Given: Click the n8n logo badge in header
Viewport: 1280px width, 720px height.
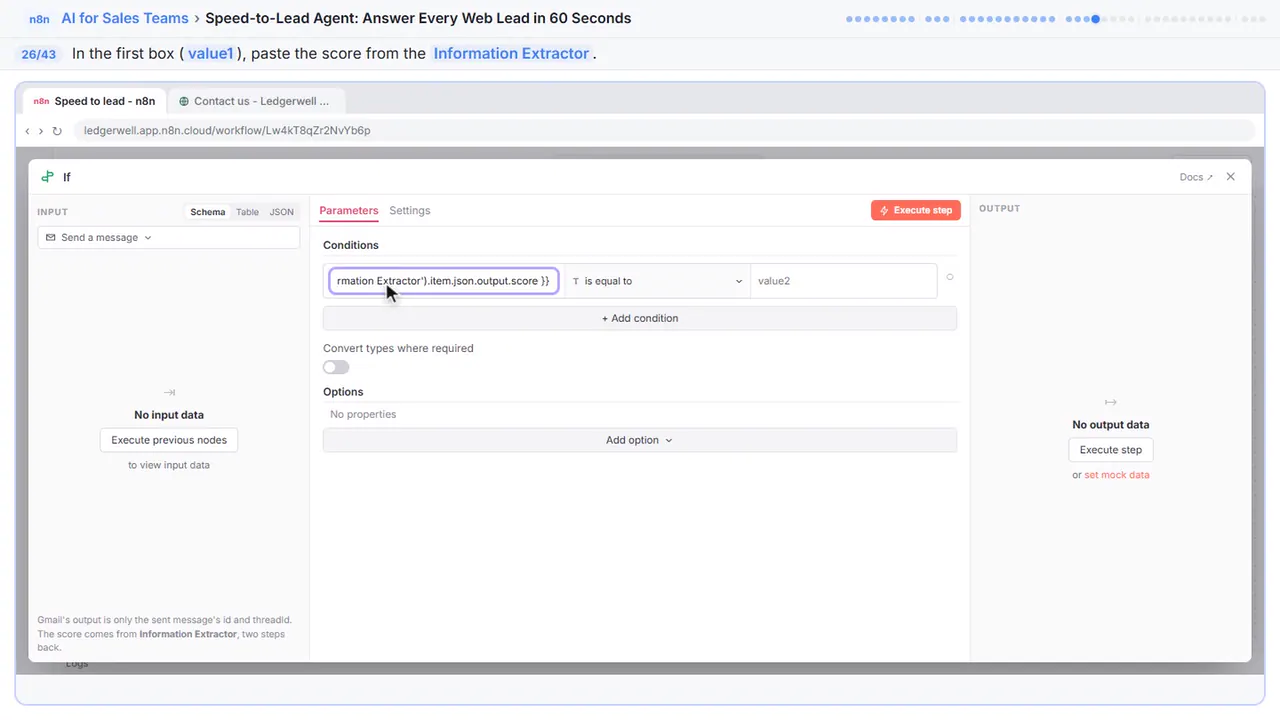Looking at the screenshot, I should [38, 18].
